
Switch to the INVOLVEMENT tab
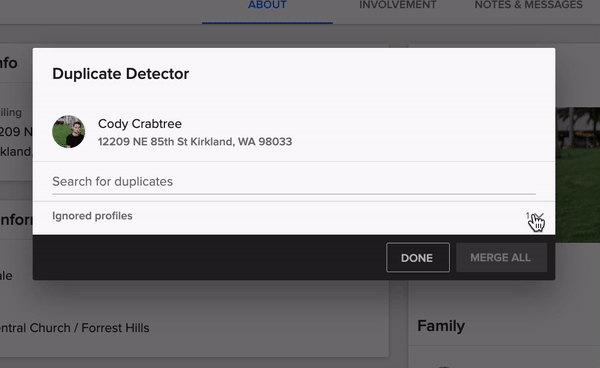[x=398, y=5]
